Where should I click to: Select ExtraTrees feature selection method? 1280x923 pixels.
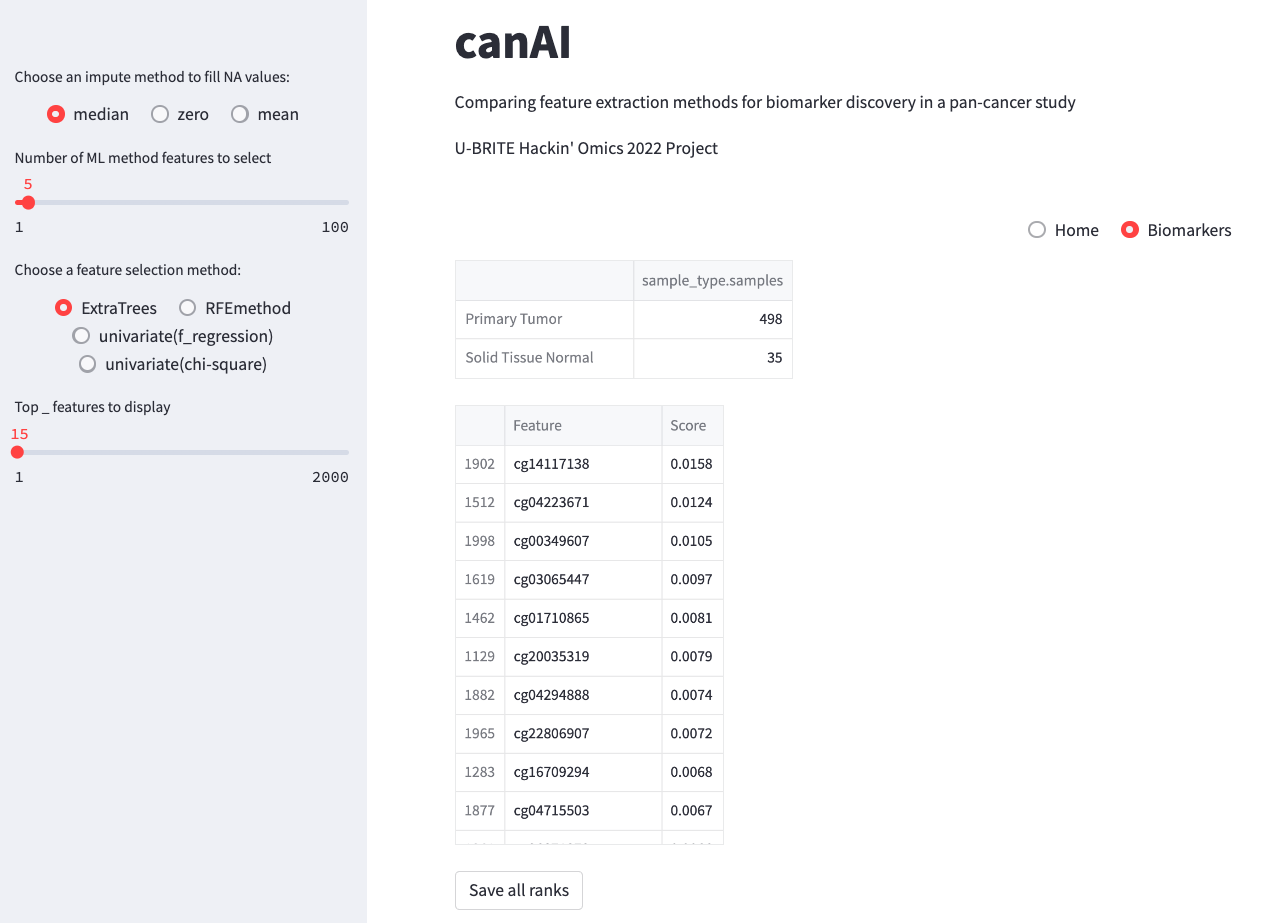coord(106,308)
